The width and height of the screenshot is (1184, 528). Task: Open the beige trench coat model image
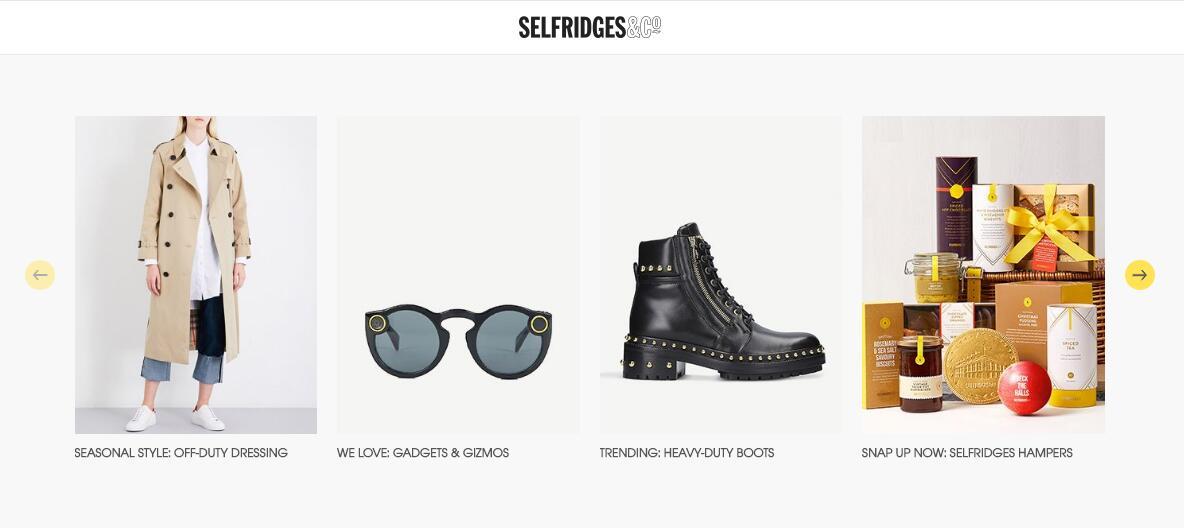tap(196, 275)
